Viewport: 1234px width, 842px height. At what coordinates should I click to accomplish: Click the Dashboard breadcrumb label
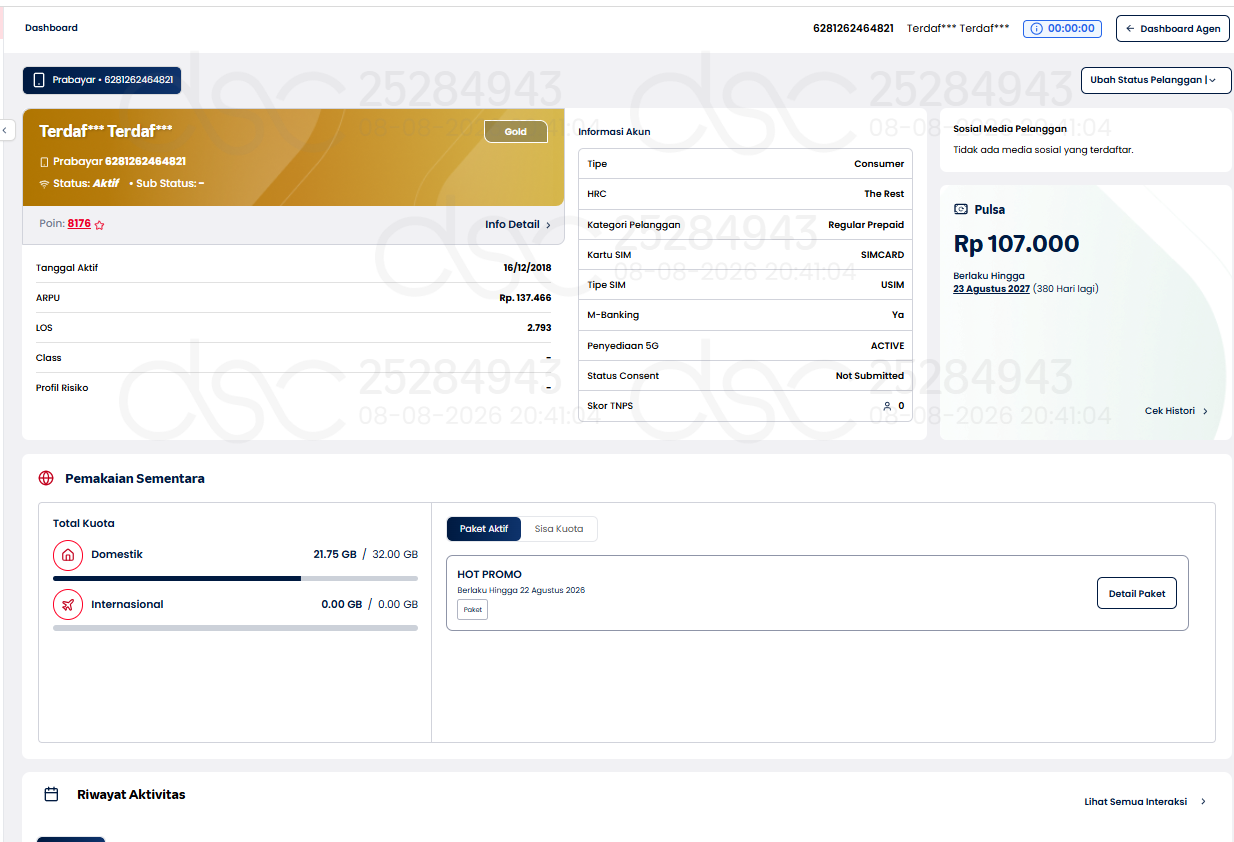tap(51, 28)
